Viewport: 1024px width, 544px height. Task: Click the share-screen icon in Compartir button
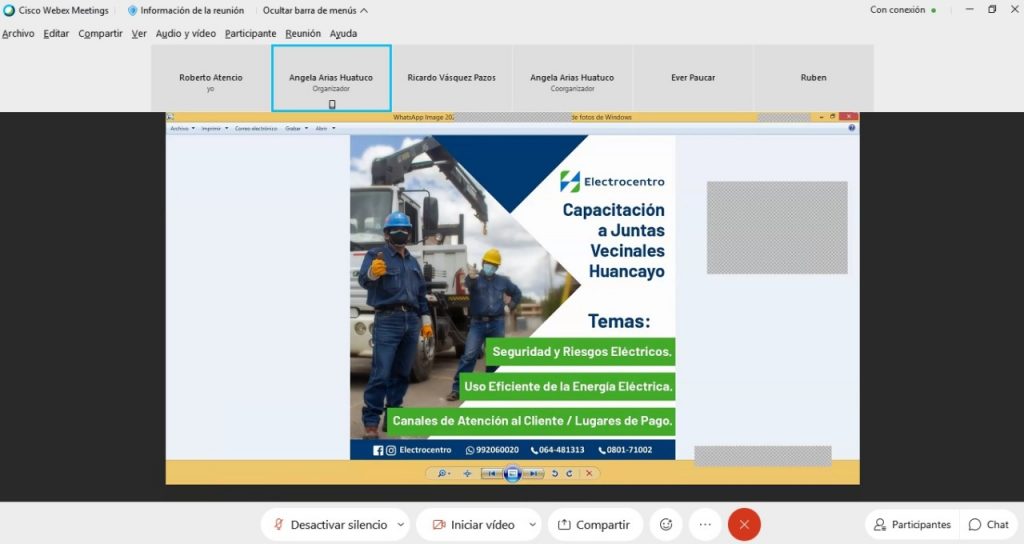click(x=564, y=524)
